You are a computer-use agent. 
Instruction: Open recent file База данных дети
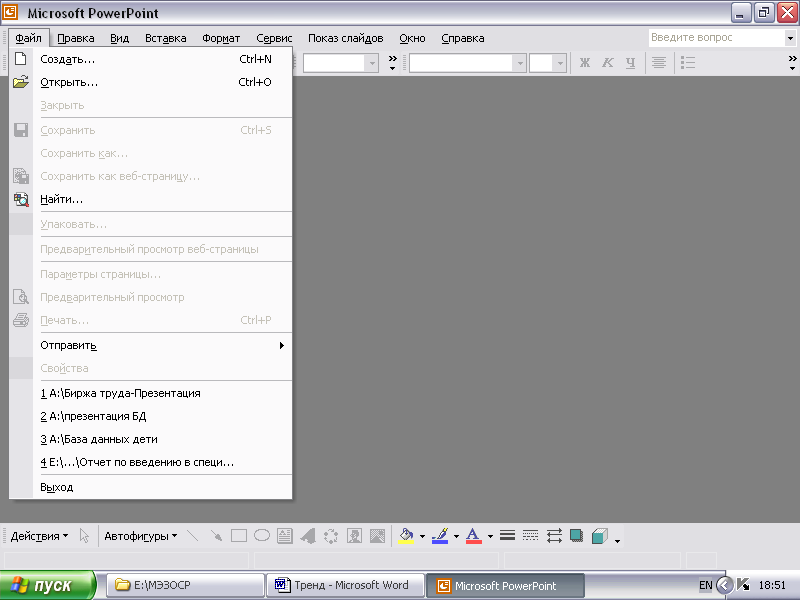(151, 439)
